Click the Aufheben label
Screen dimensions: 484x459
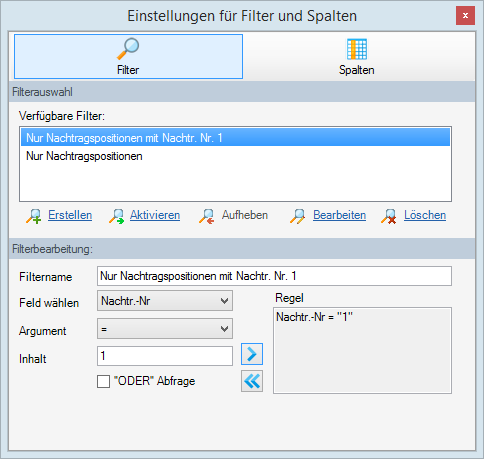pos(245,215)
